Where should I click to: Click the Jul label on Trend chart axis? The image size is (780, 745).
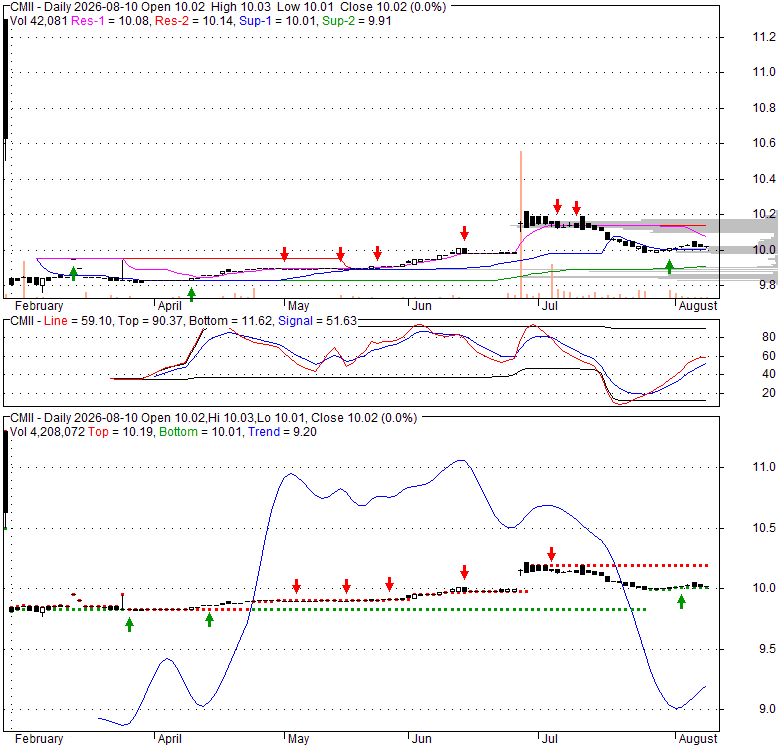(x=549, y=739)
